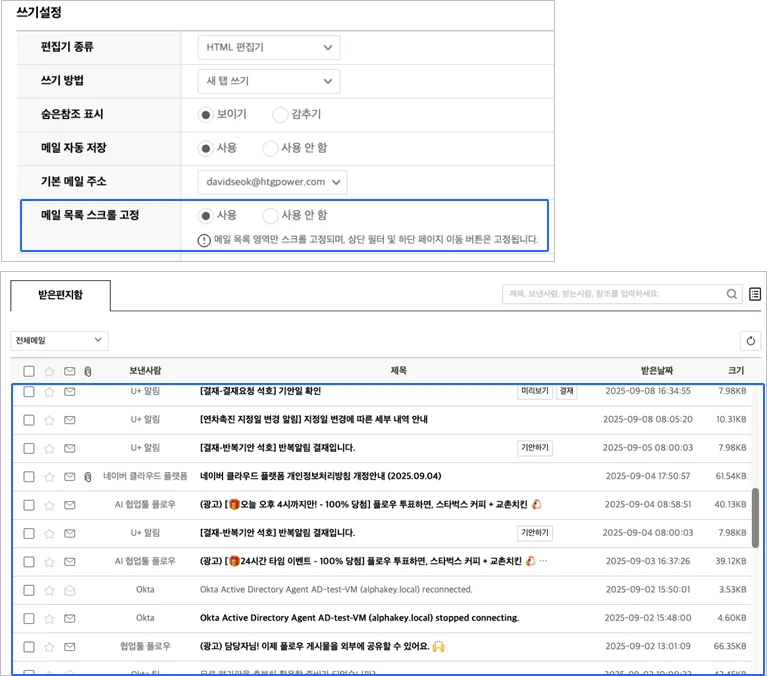Screen dimensions: 767x676
Task: Click the envelope read-status icon in header
Action: click(x=70, y=371)
